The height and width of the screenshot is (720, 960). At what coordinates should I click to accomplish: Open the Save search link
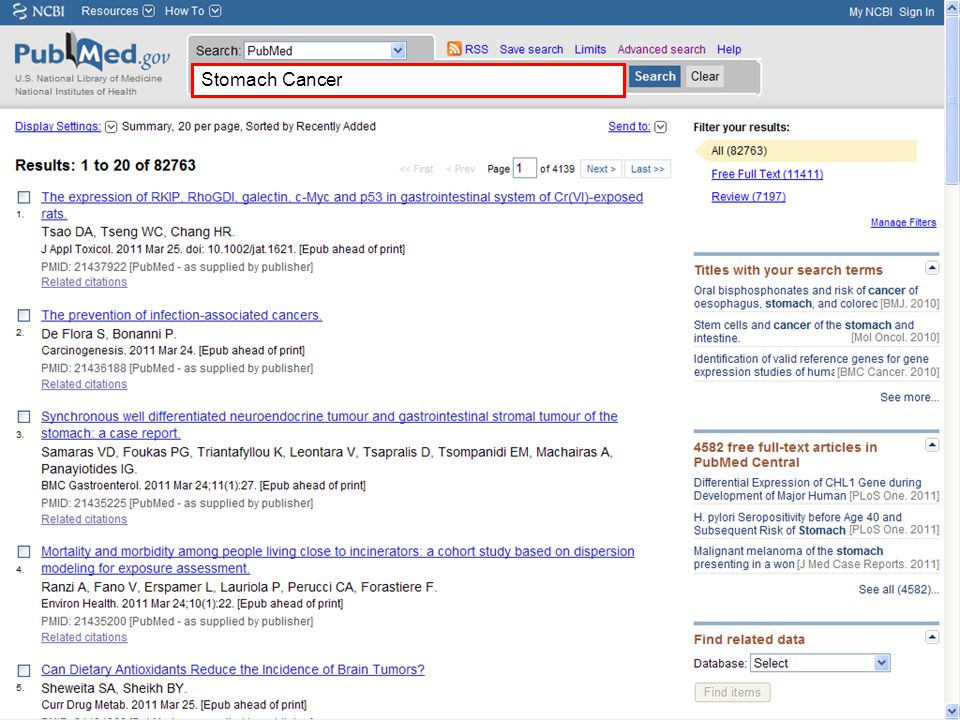531,50
